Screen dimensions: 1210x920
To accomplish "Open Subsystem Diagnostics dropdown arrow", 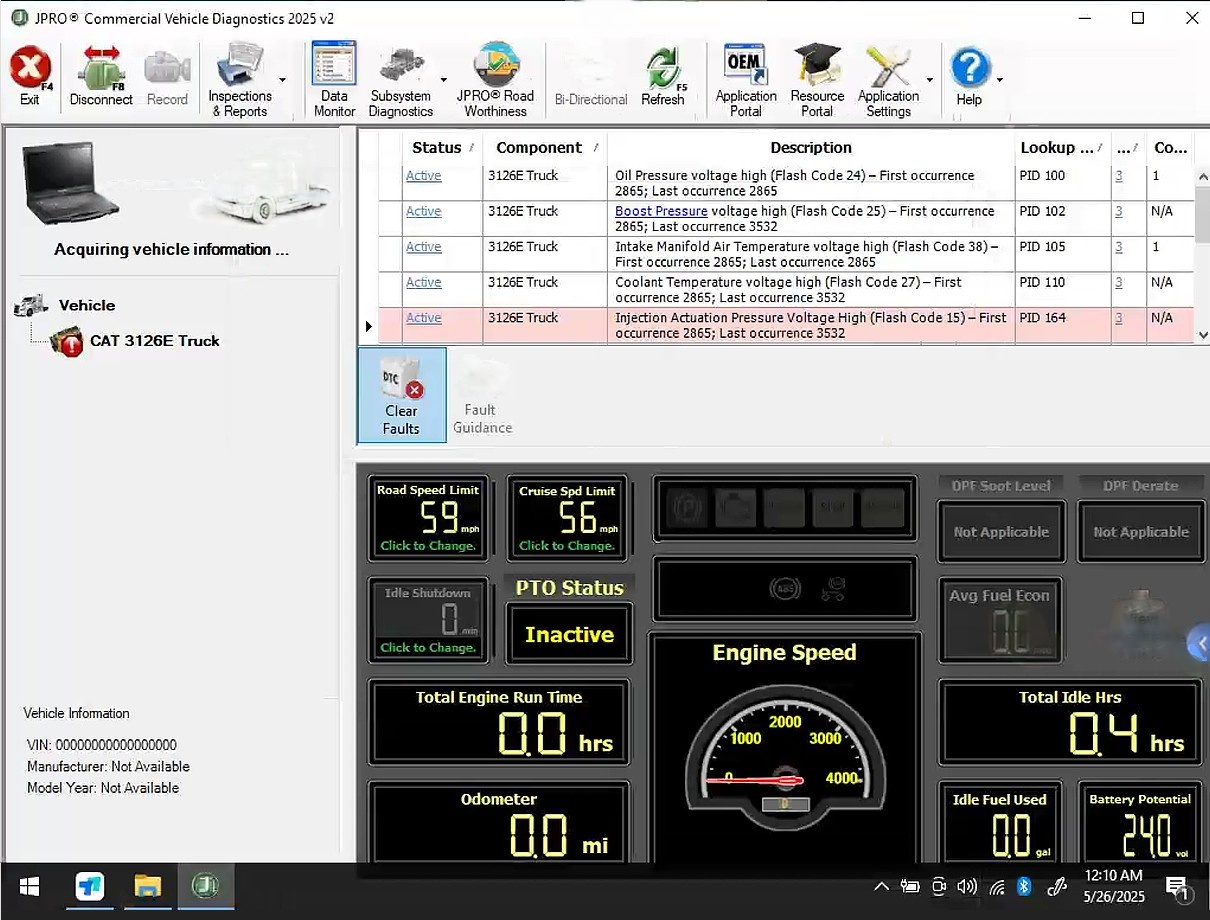I will pyautogui.click(x=443, y=80).
